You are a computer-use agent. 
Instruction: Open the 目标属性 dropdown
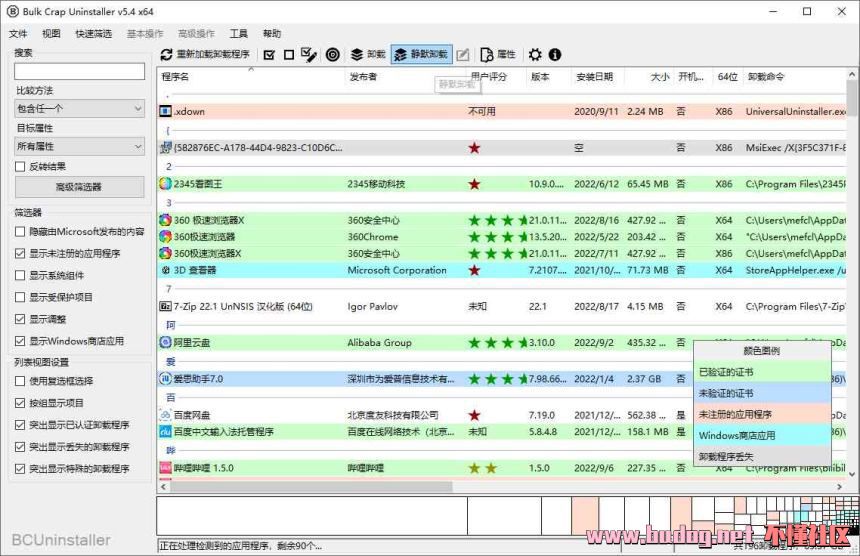tap(79, 146)
